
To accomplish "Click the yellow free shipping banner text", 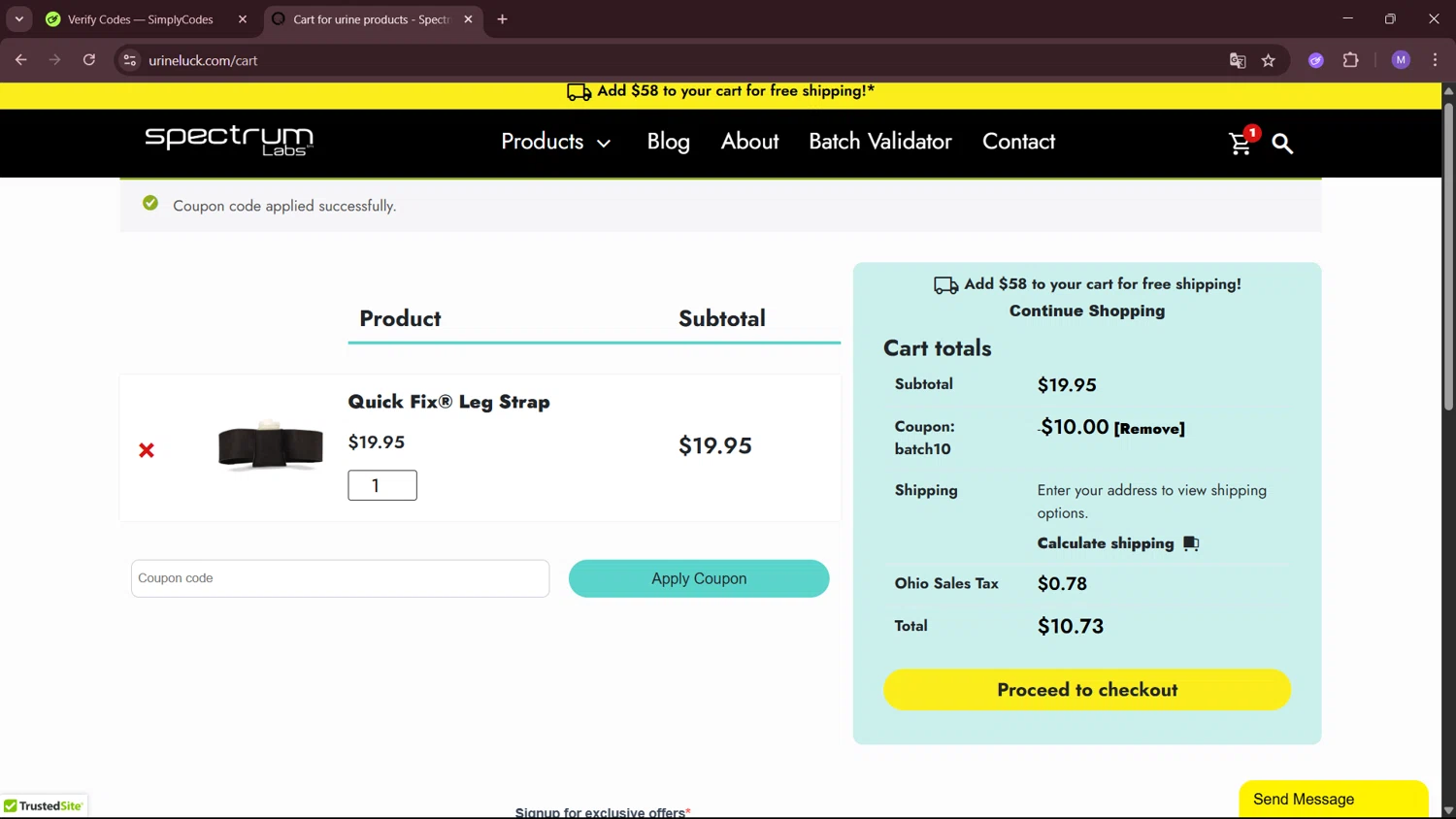I will pos(736,91).
